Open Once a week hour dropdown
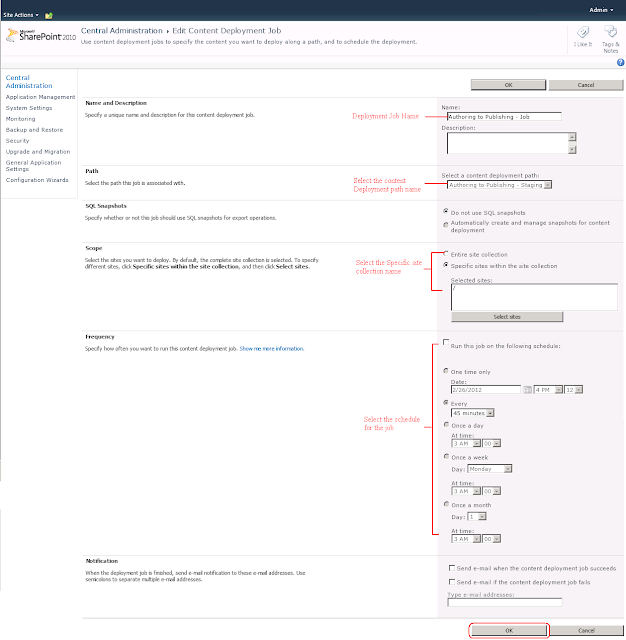Screen dimensions: 626x640 tap(466, 491)
